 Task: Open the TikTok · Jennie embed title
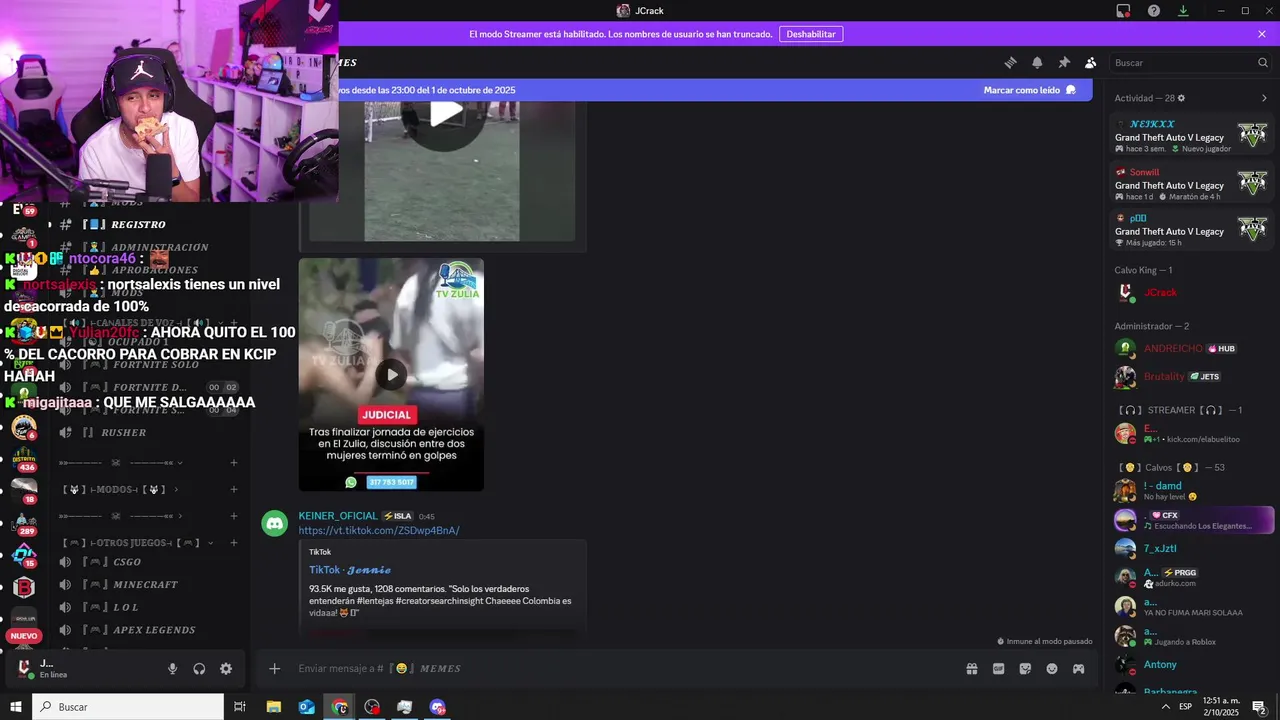349,570
